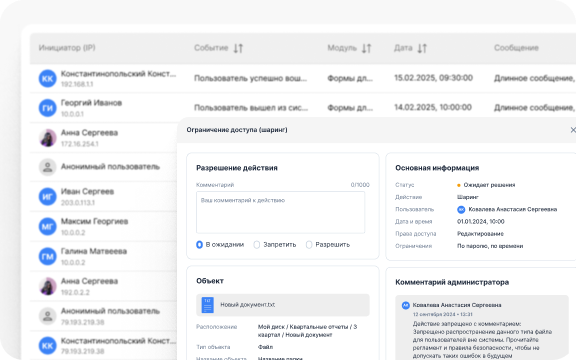Open Анна Сергеева photo avatar at 172.16.254.1

click(47, 138)
